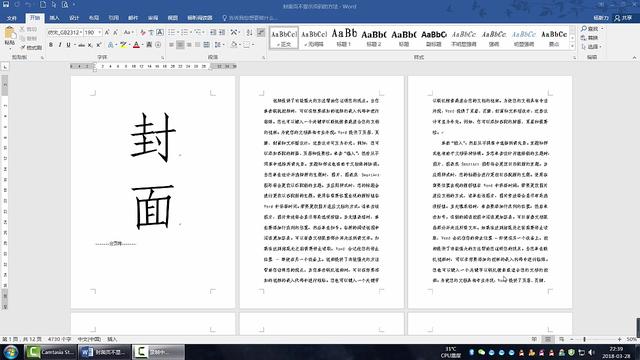Click the Save icon in quick access toolbar
This screenshot has height=360, width=640.
[x=6, y=5]
